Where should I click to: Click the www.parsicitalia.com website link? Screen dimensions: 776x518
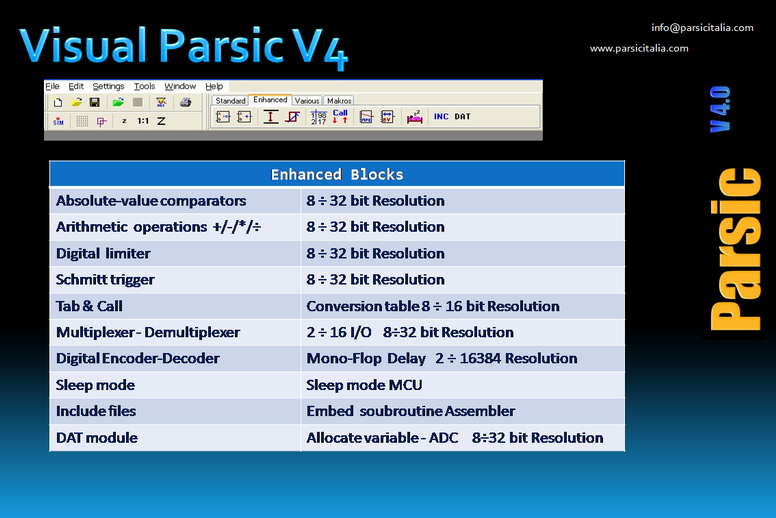(638, 48)
